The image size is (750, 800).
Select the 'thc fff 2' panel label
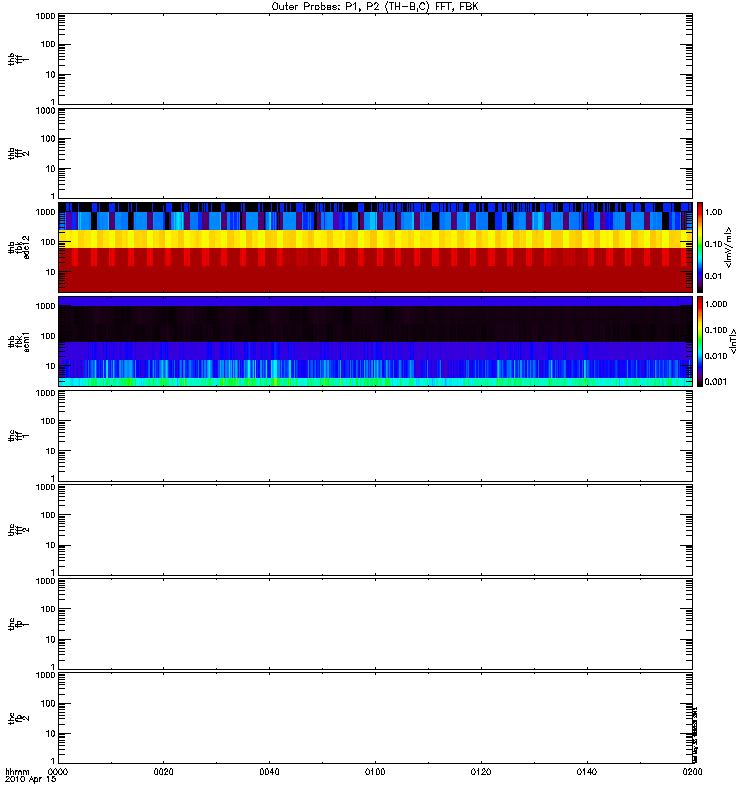pyautogui.click(x=19, y=530)
